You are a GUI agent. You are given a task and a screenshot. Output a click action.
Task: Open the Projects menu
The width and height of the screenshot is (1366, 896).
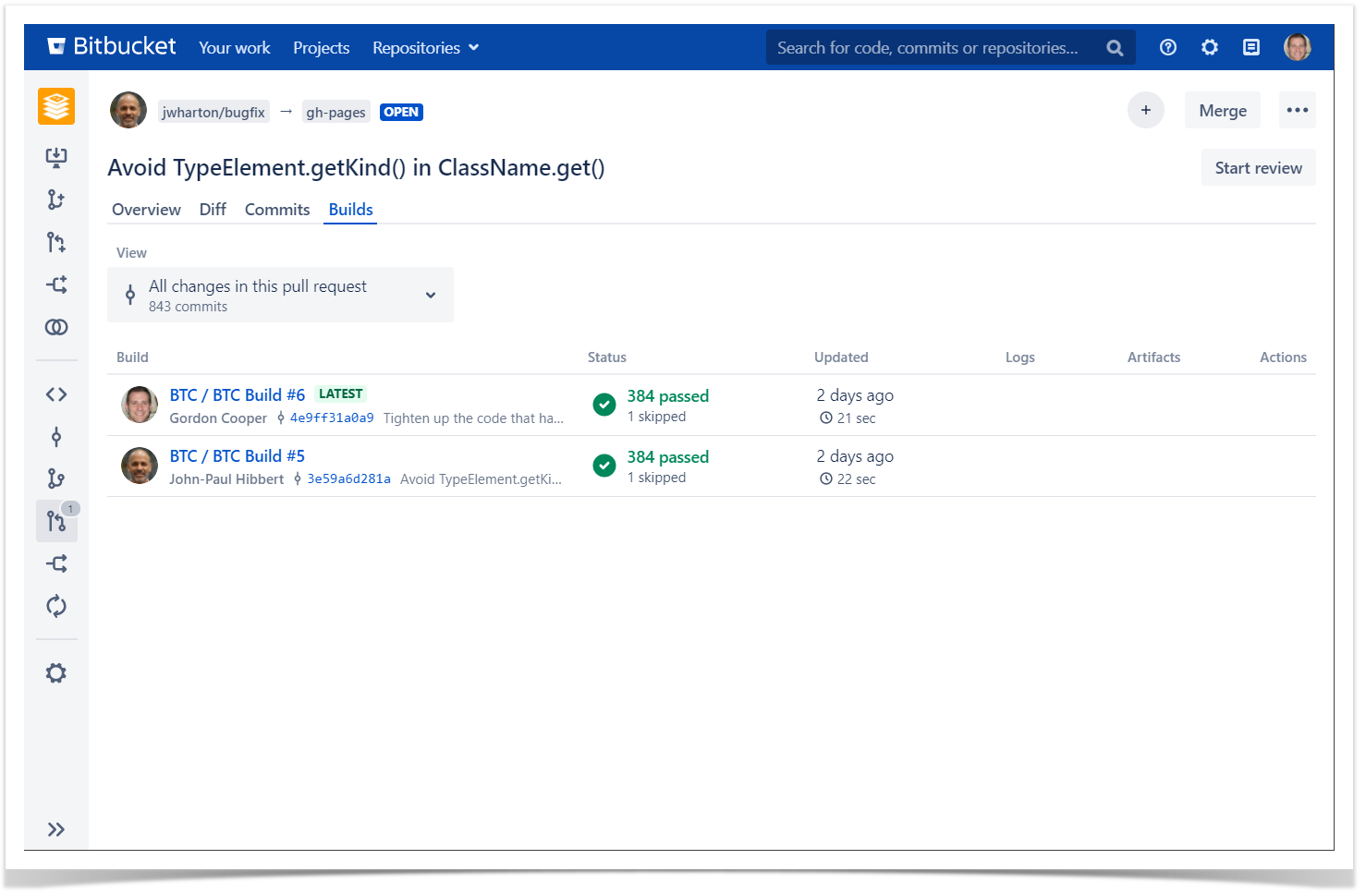322,47
